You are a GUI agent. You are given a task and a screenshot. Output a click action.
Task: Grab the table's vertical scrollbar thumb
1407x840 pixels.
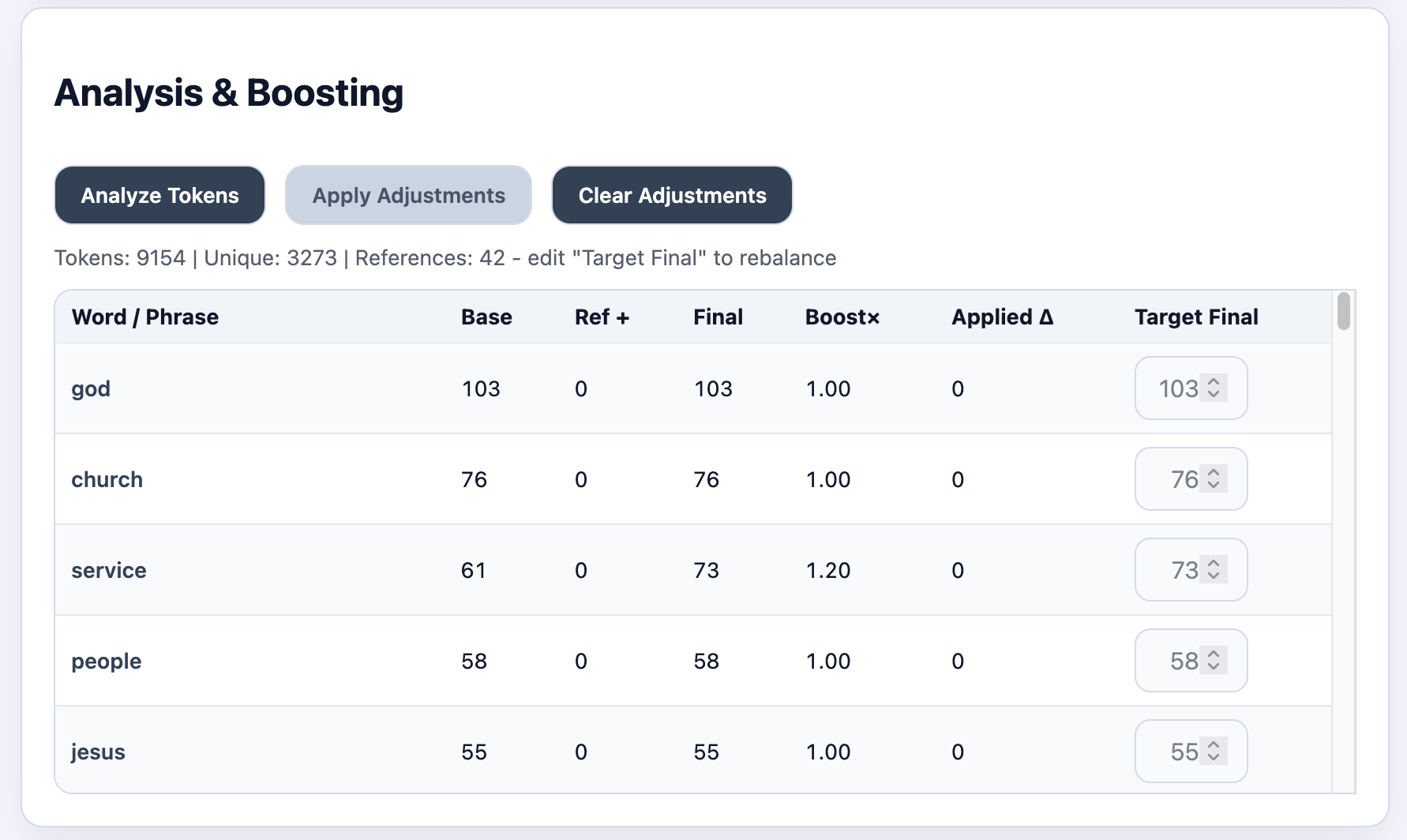coord(1343,311)
